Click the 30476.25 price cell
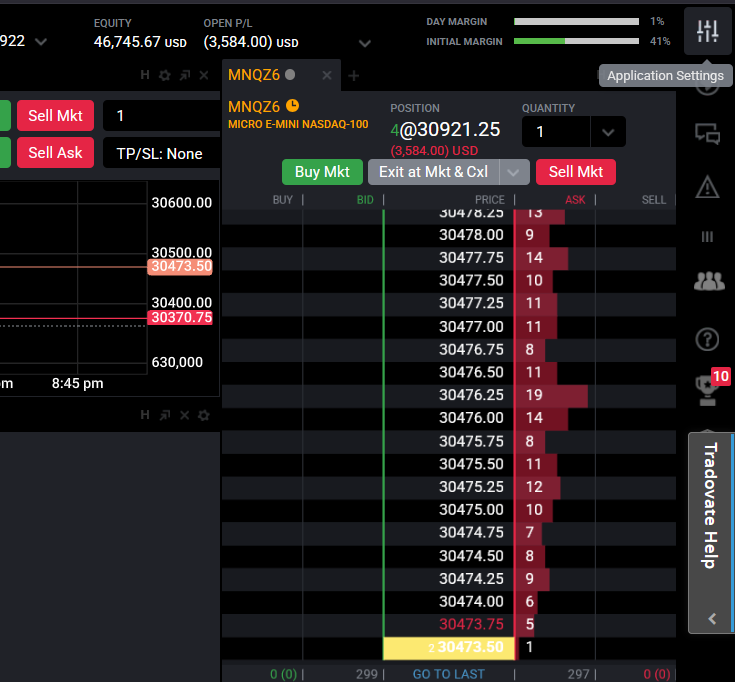Viewport: 735px width, 682px height. click(x=449, y=395)
